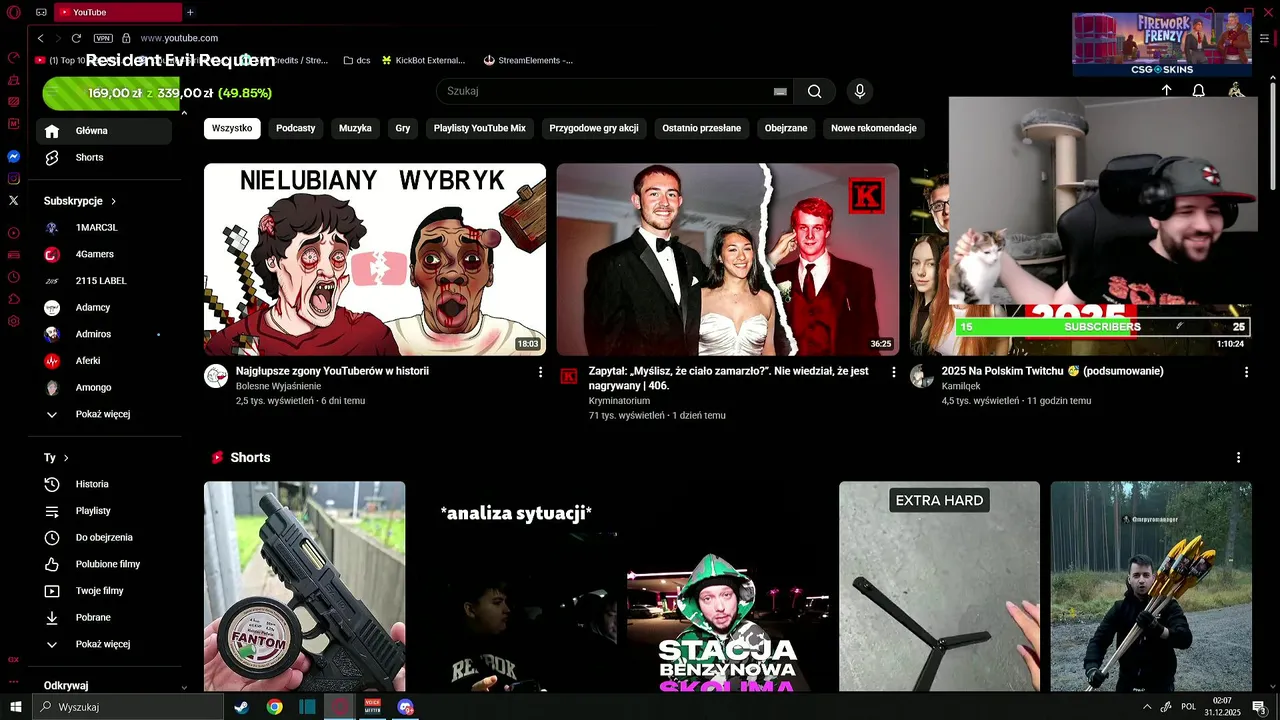Launch Chrome from the Windows taskbar
Viewport: 1280px width, 720px height.
click(274, 707)
